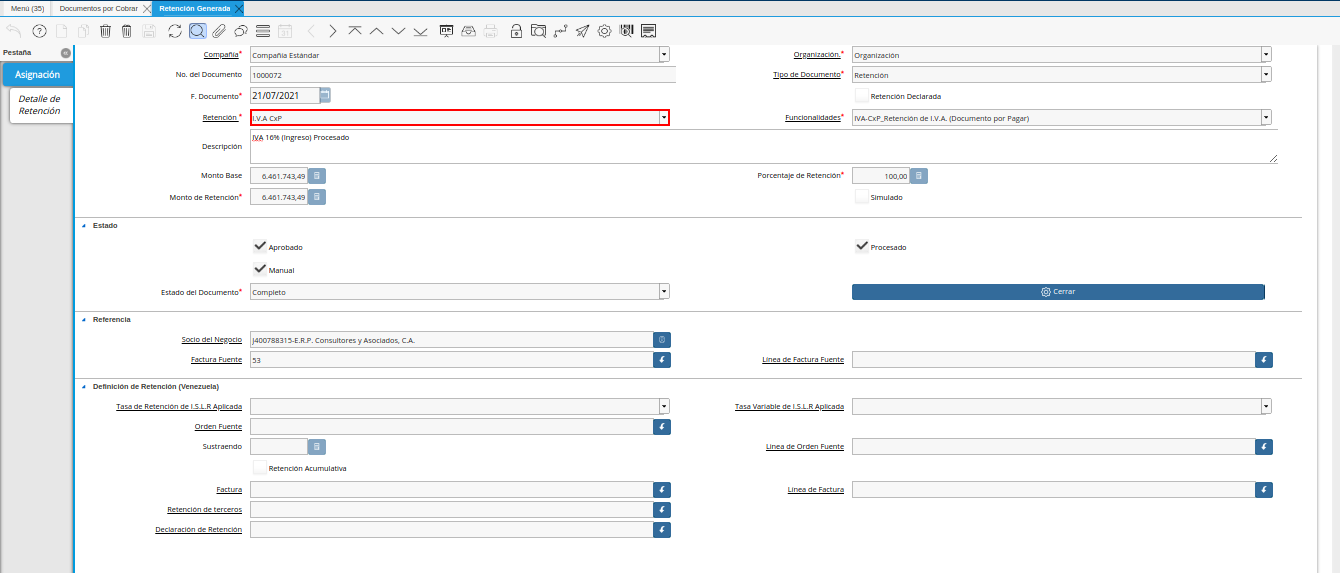Toggle grid view with the stacked lines icon
Screen dimensions: 1340x573
tap(263, 31)
